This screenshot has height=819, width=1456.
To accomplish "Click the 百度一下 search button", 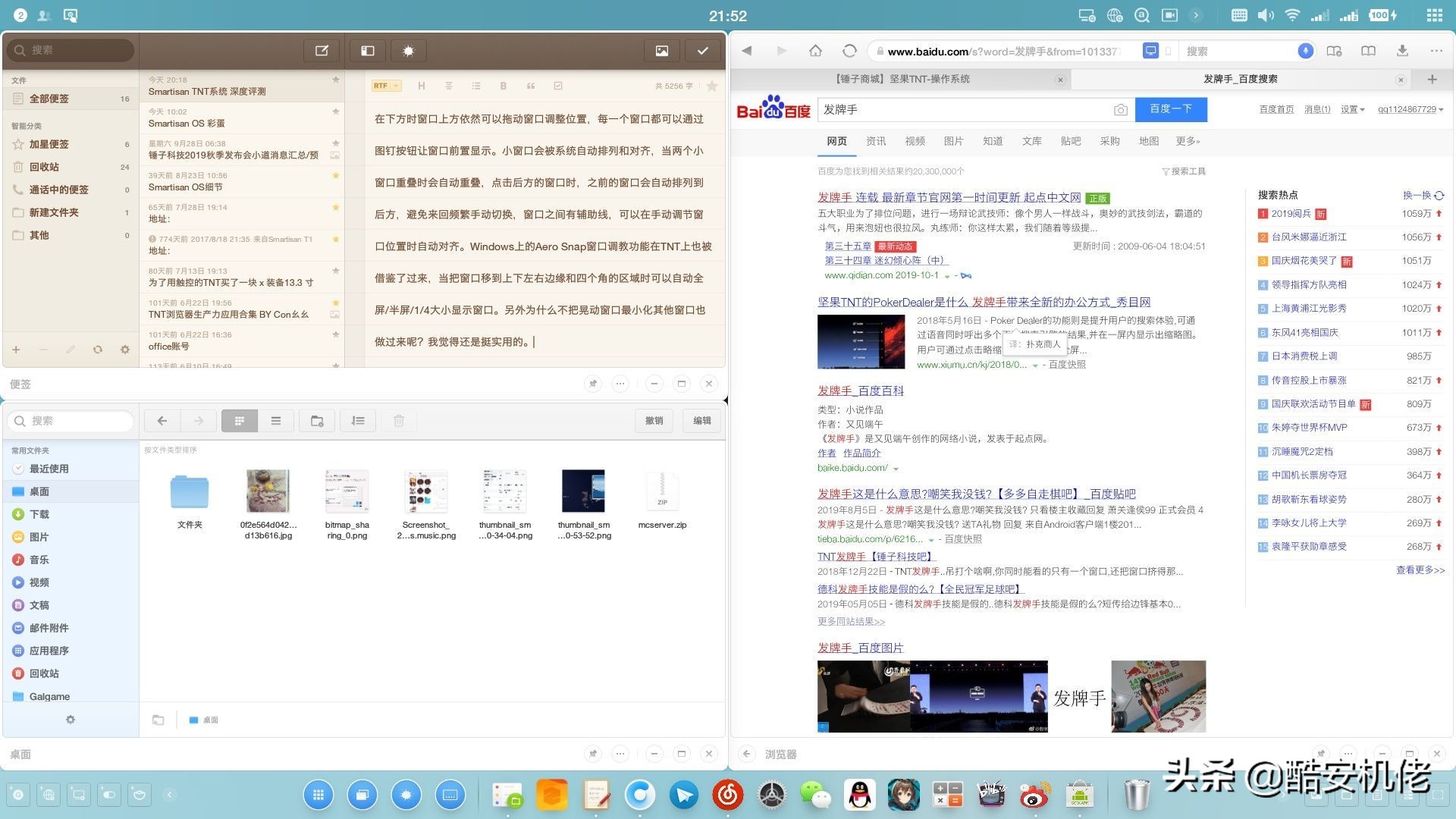I will click(x=1170, y=109).
